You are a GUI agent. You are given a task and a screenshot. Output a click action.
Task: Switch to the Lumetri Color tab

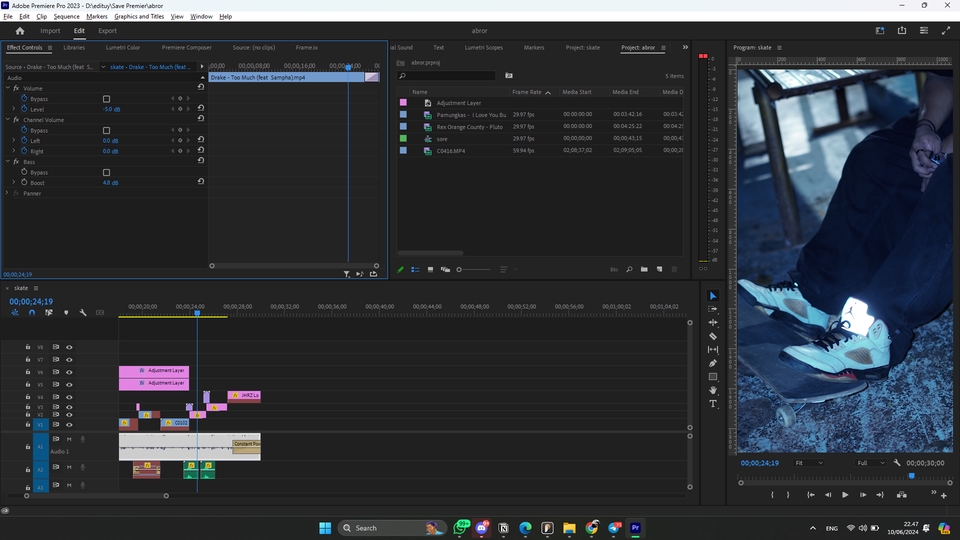122,47
